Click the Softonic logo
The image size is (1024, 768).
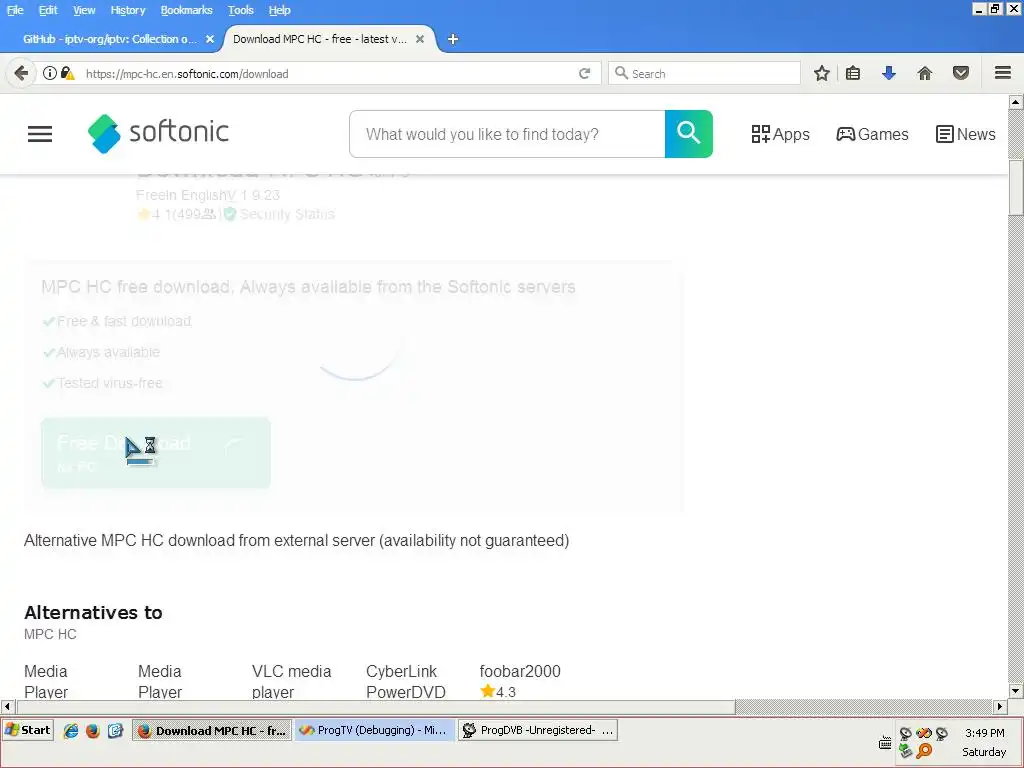pyautogui.click(x=158, y=133)
